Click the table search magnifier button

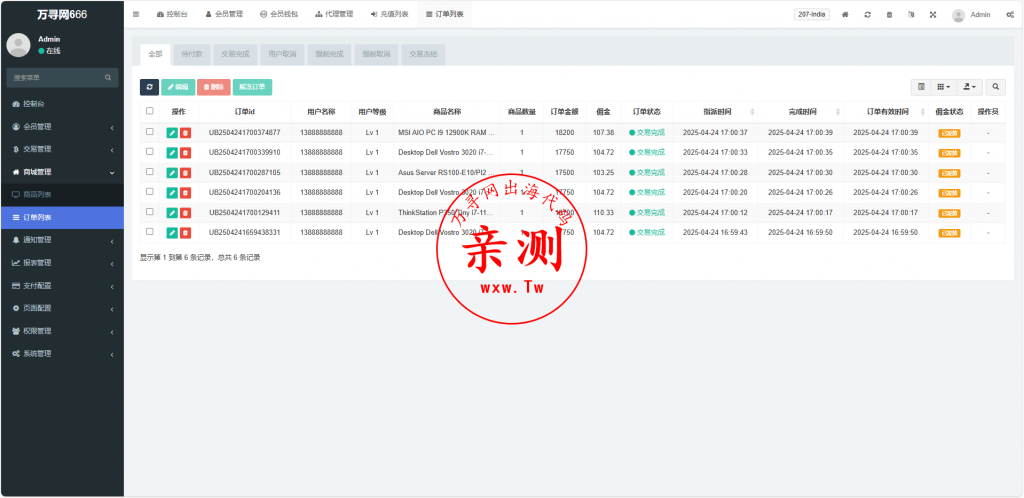(995, 87)
